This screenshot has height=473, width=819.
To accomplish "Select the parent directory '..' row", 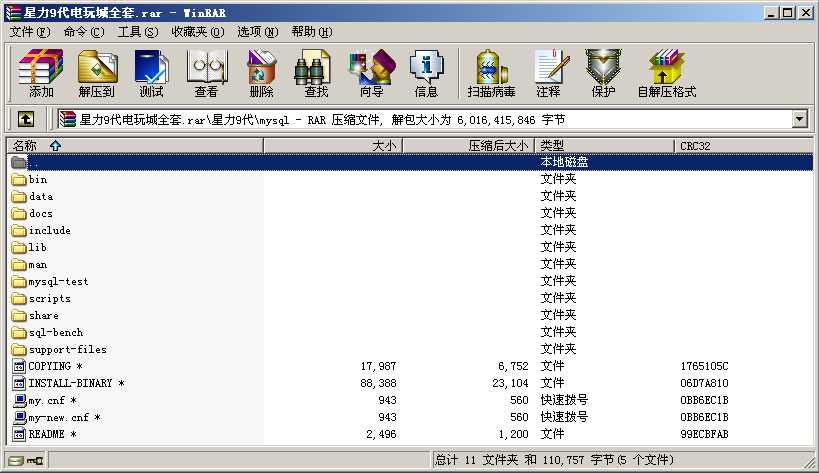I will (x=411, y=162).
